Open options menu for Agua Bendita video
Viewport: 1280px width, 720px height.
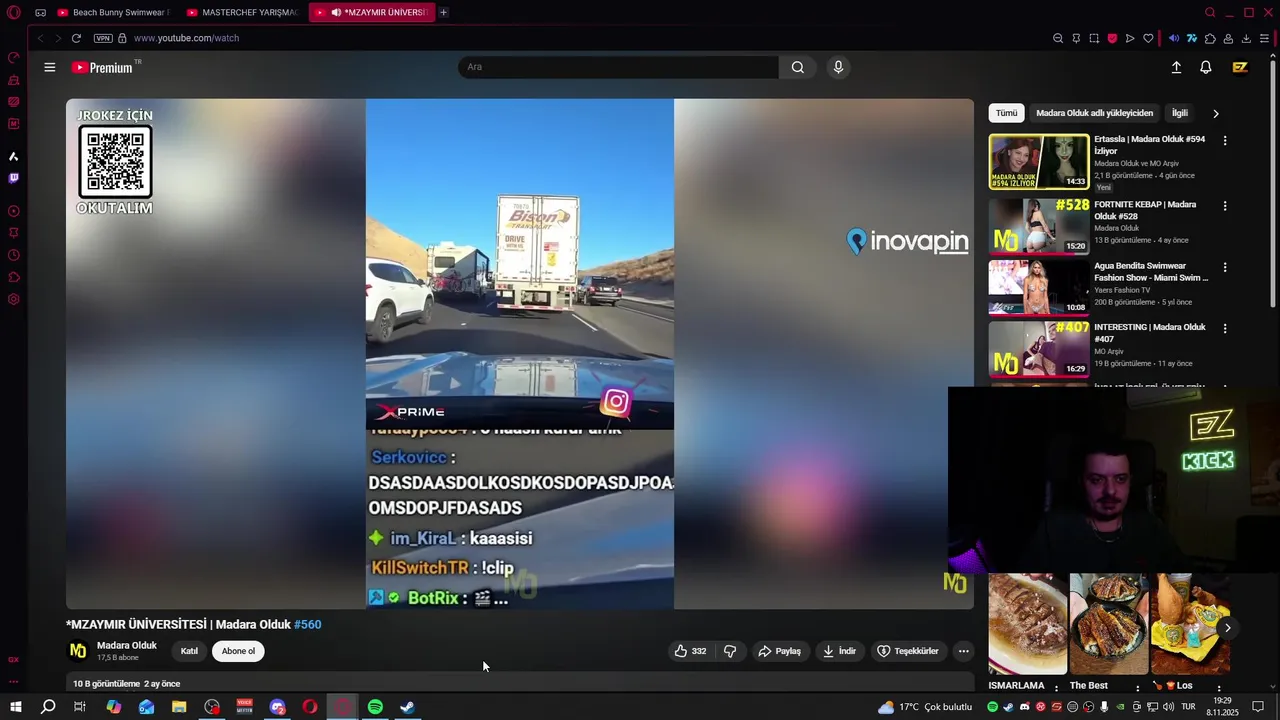point(1225,268)
